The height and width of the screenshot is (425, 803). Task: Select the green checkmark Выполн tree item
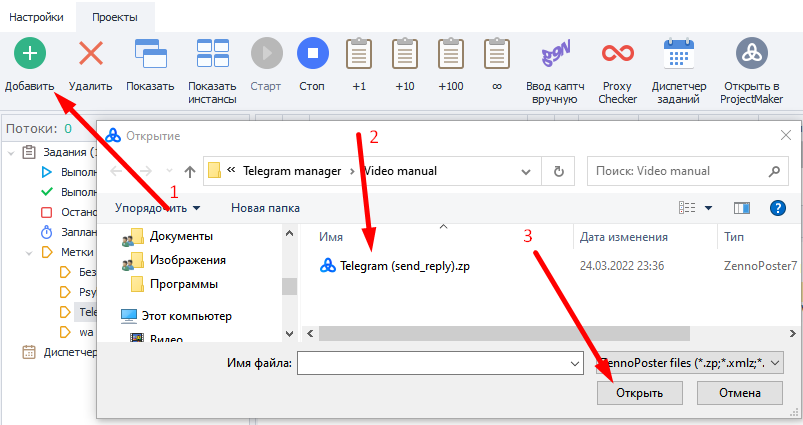(x=68, y=192)
